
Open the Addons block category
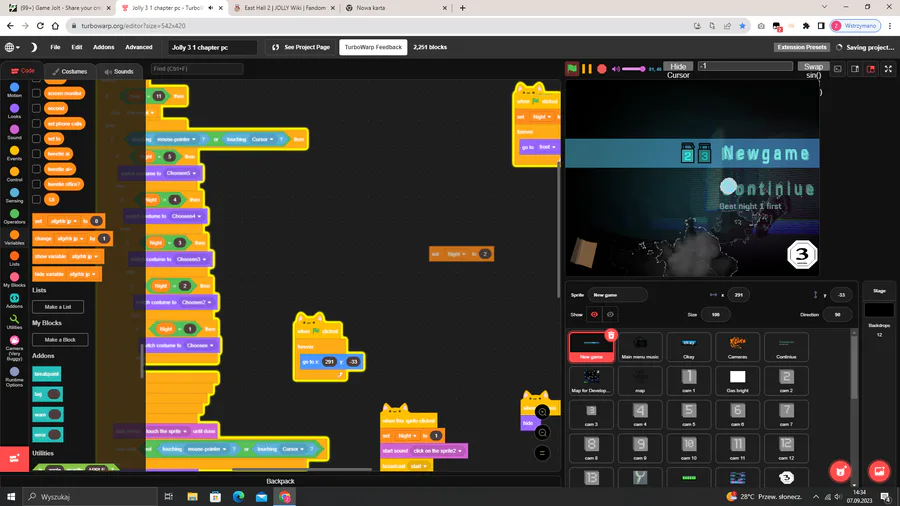14,301
